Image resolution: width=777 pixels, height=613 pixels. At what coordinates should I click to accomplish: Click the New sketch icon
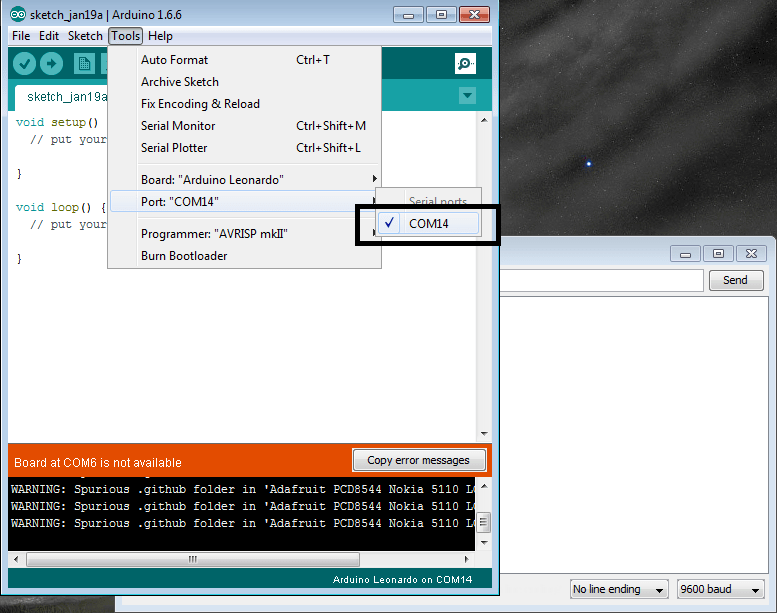(84, 63)
